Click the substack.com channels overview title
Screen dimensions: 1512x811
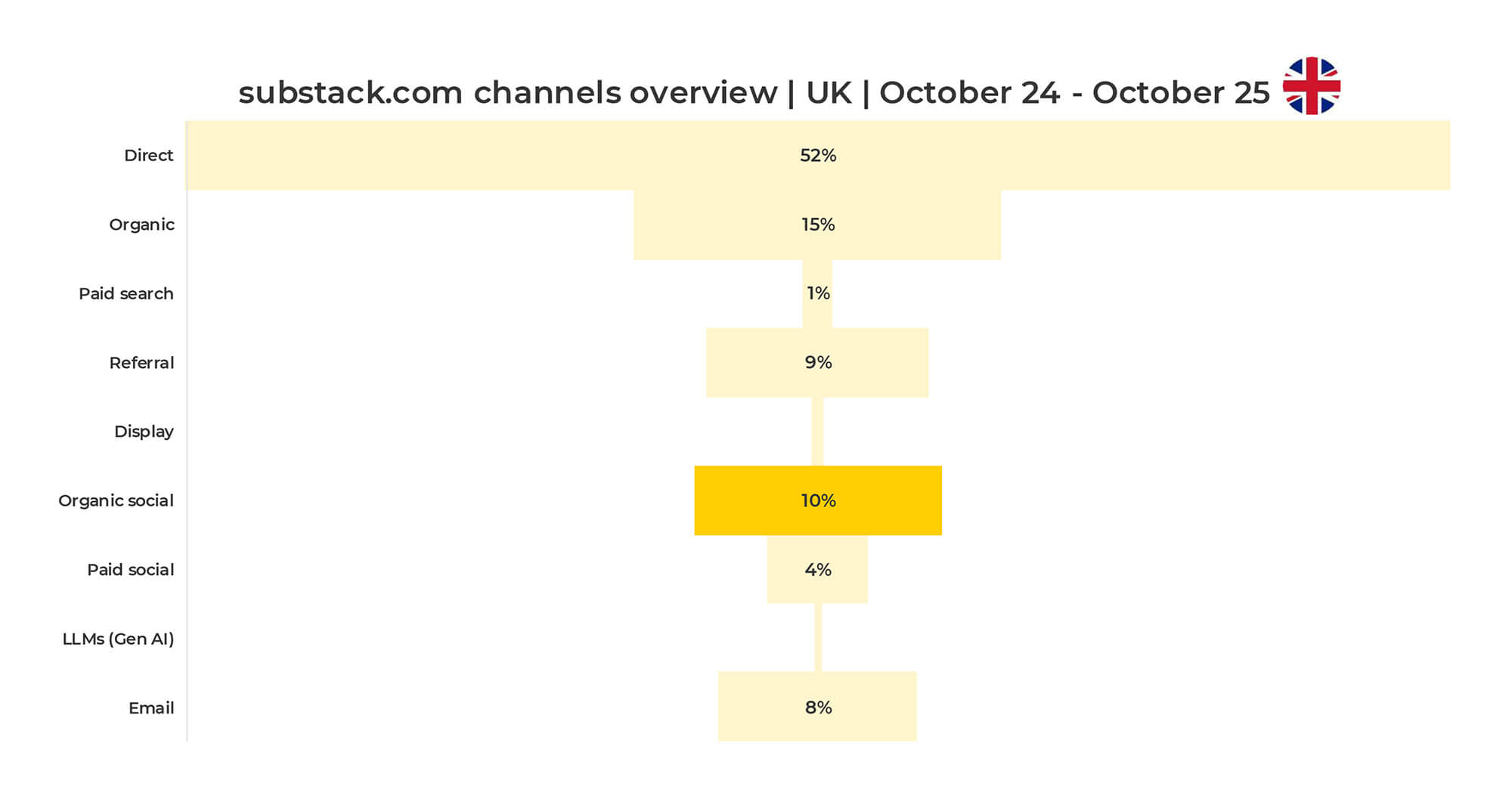(753, 93)
